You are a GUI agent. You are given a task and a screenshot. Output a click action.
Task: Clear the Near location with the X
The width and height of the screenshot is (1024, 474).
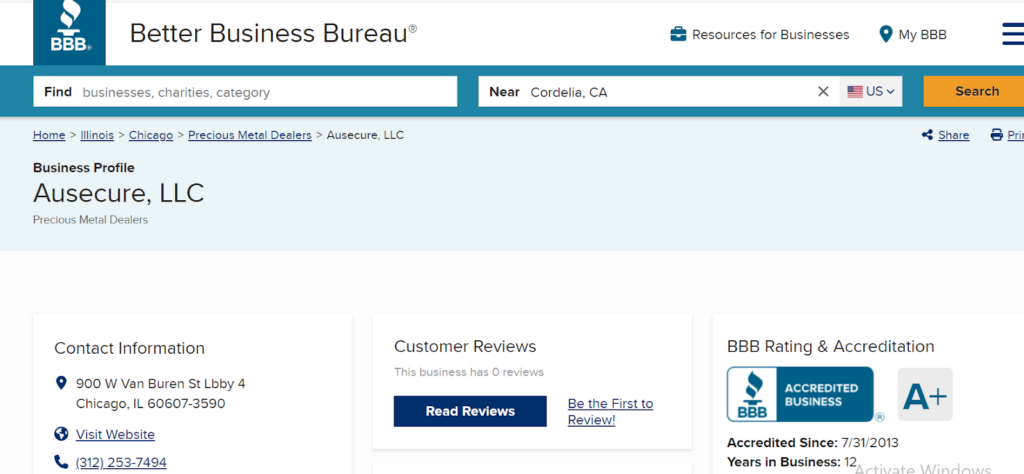(x=823, y=91)
